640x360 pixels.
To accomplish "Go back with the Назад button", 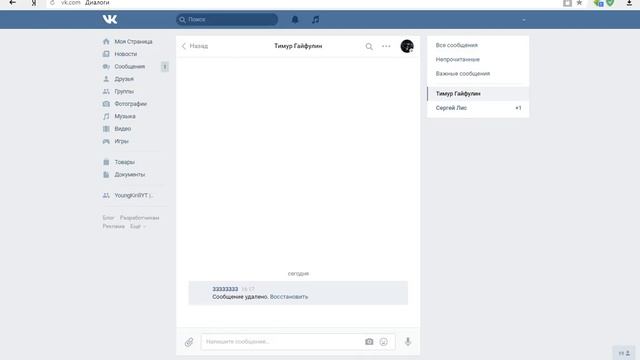I will 195,46.
